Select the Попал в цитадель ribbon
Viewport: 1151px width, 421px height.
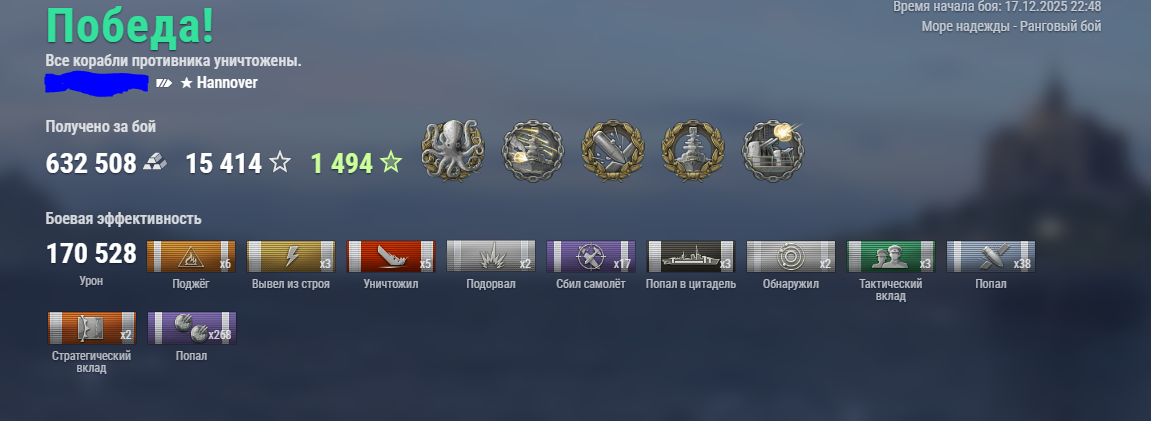[x=691, y=257]
